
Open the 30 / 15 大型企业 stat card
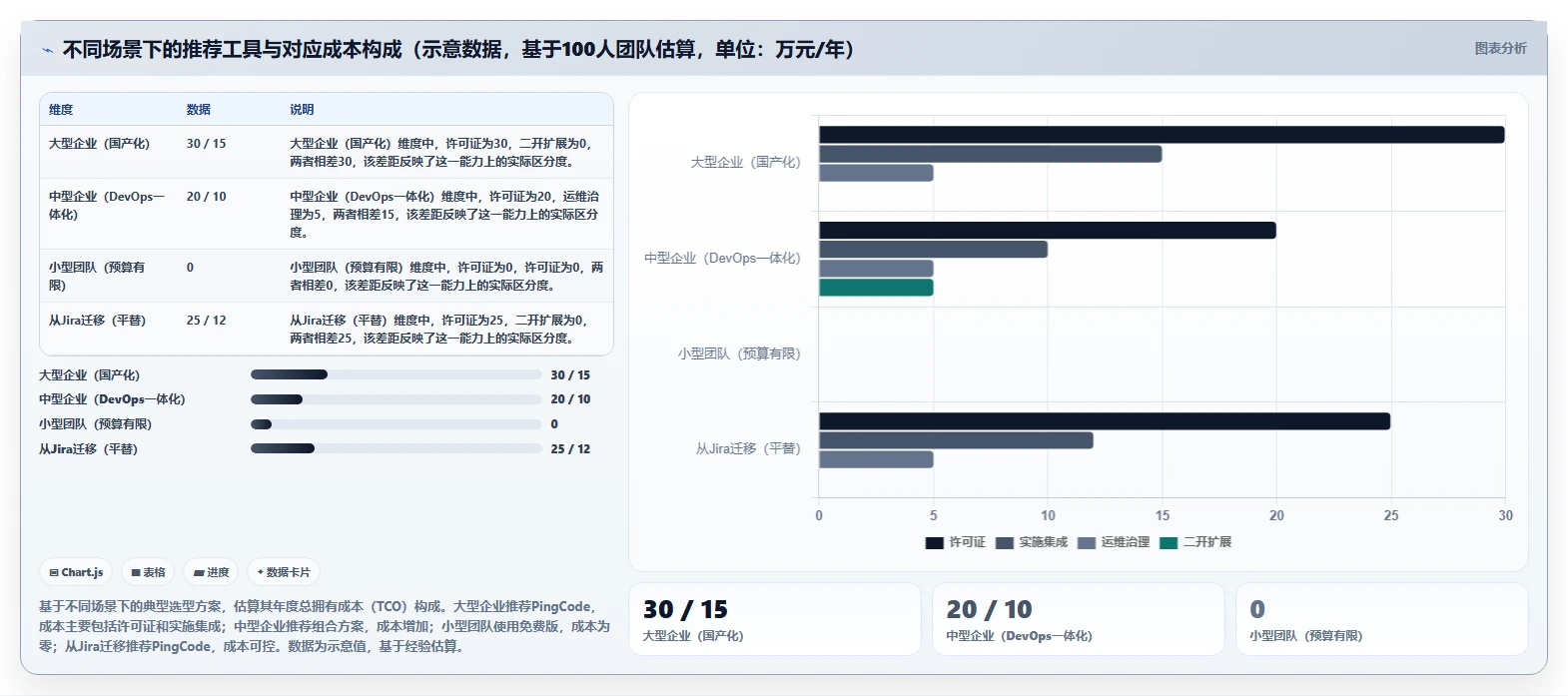coord(775,619)
